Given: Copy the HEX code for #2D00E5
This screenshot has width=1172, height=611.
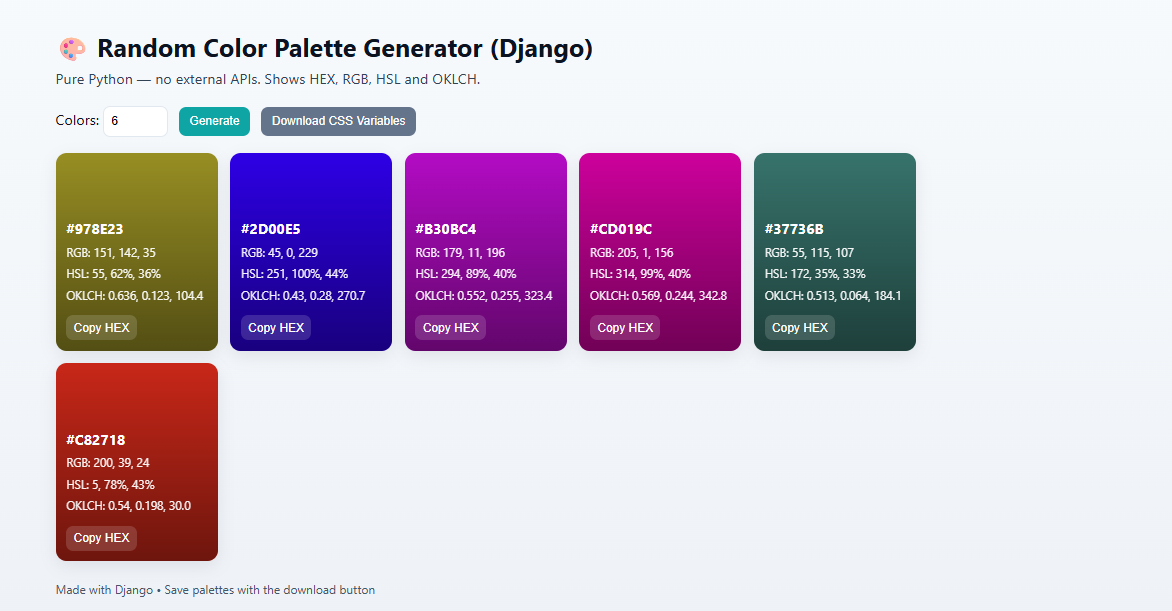Looking at the screenshot, I should [275, 327].
